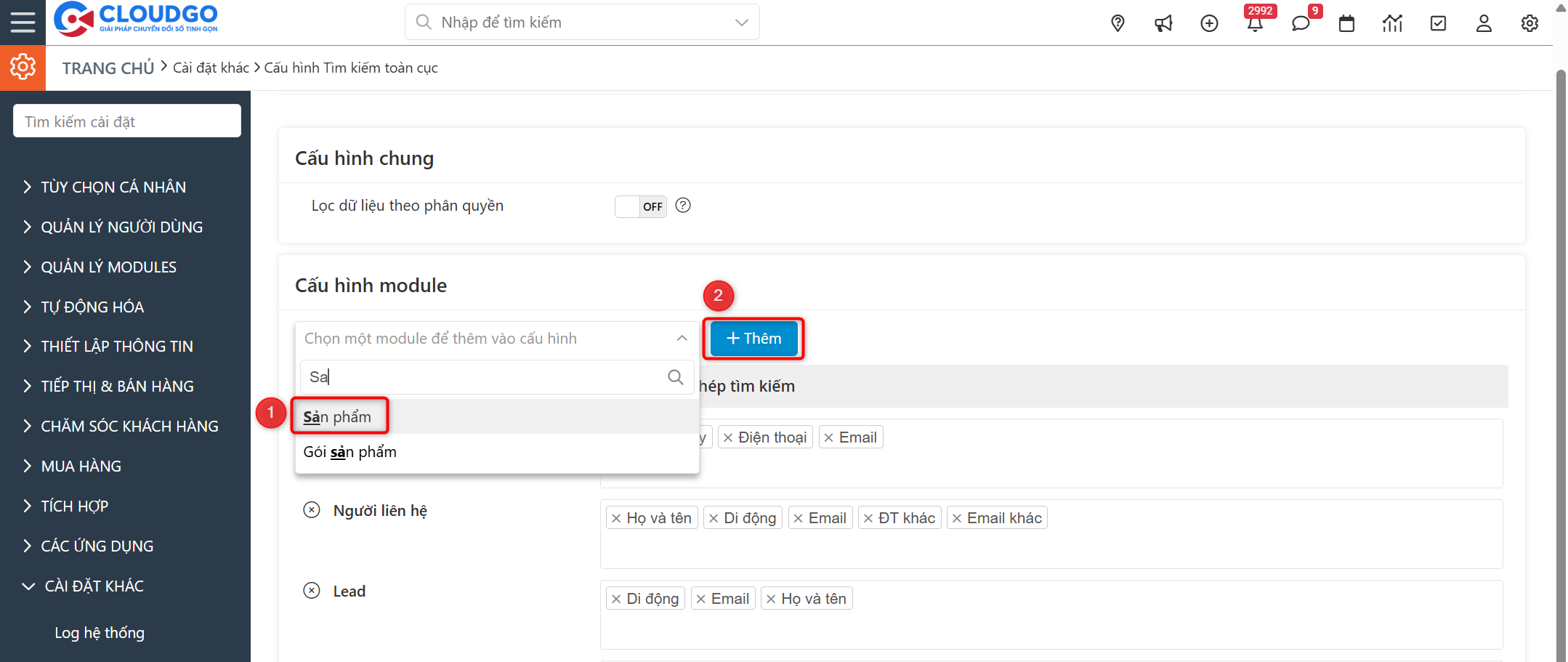
Task: Open the megaphone announcements icon
Action: pyautogui.click(x=1163, y=23)
